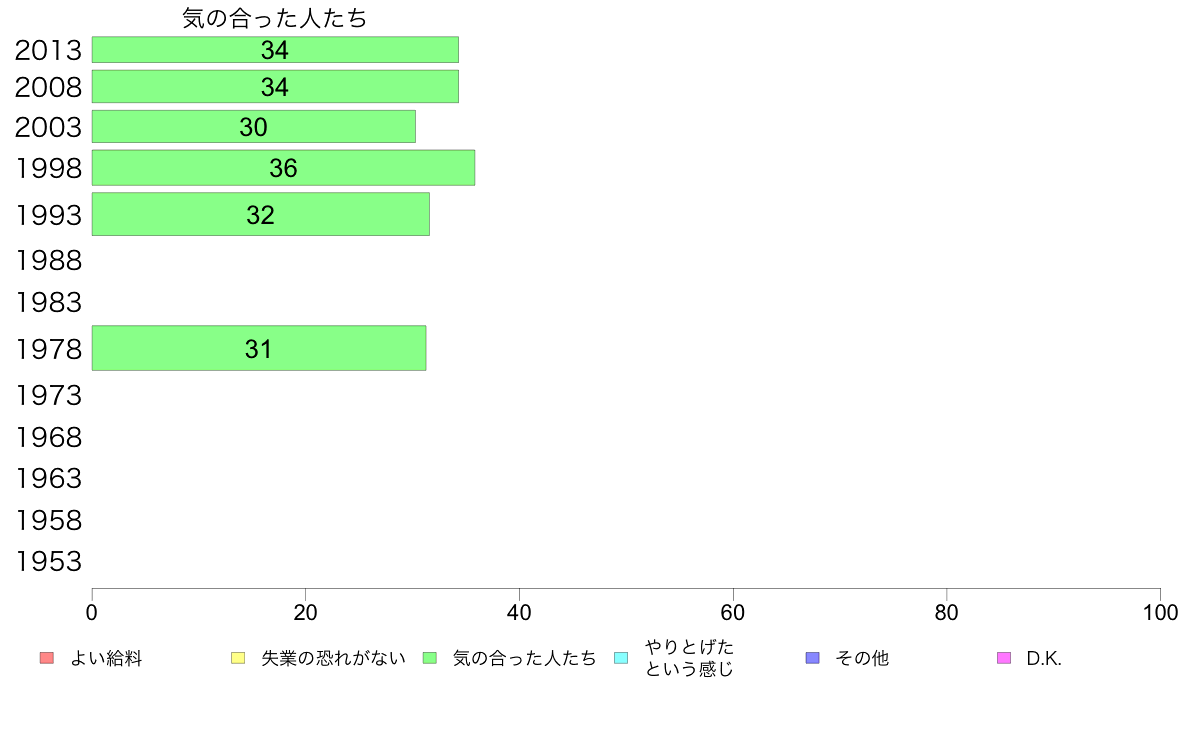1188x736 pixels.
Task: Select the 1998 bar labeled 36
Action: 283,168
